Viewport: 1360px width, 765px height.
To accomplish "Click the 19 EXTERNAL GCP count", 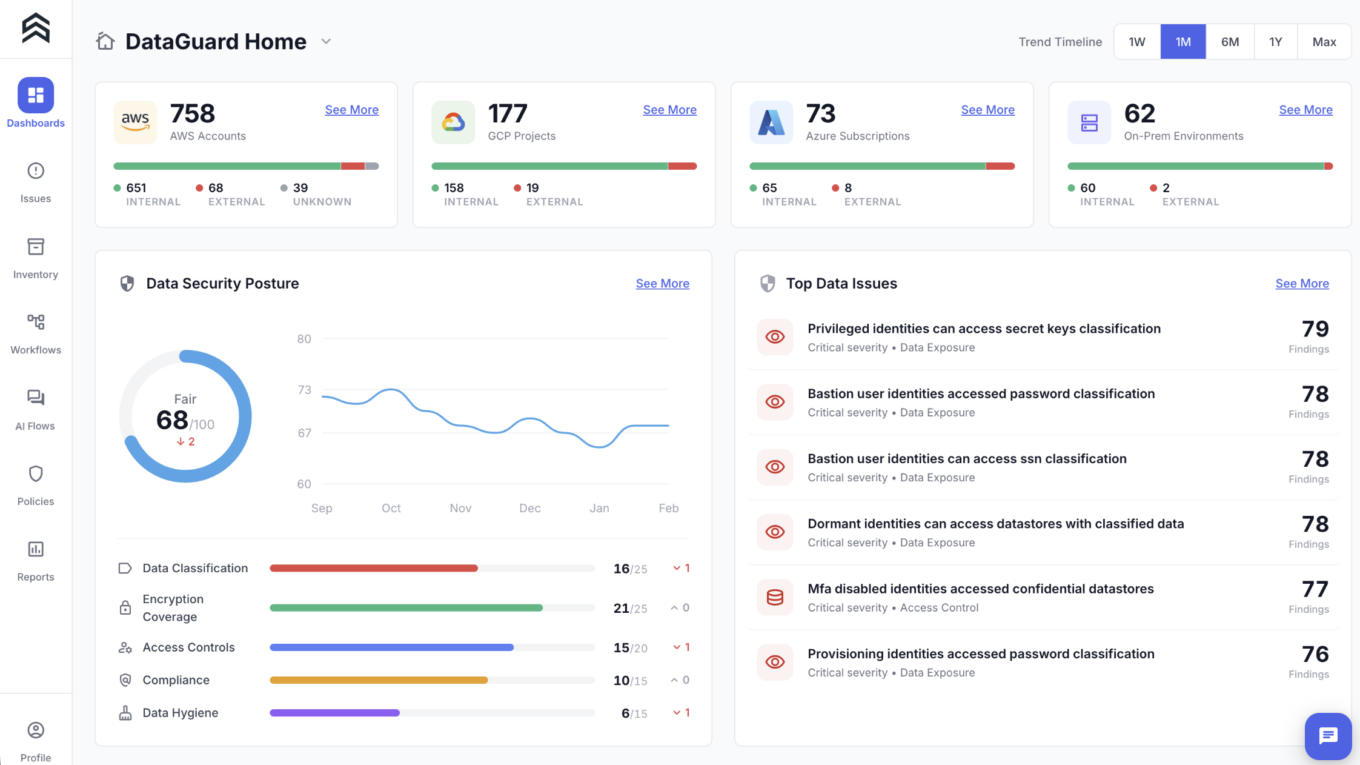I will (x=548, y=194).
